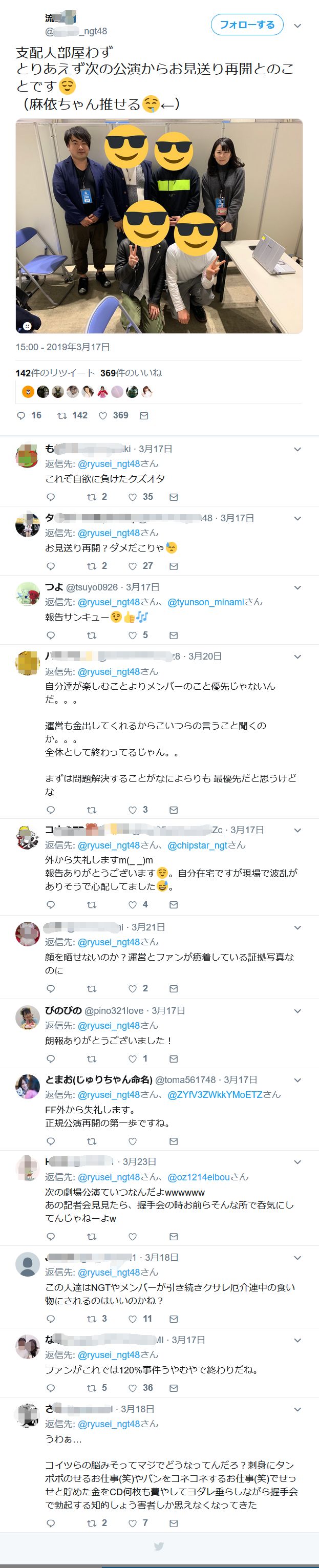Screen dimensions: 319x1568
Task: Click the フォローする button
Action: 247,25
